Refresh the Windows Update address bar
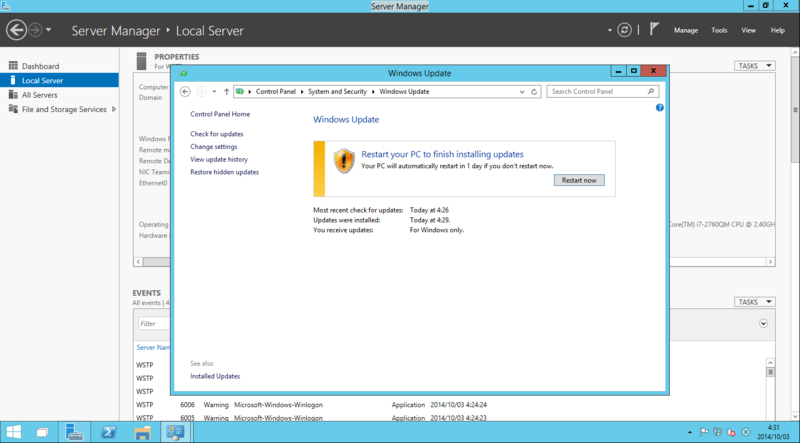The width and height of the screenshot is (800, 443). [x=534, y=92]
